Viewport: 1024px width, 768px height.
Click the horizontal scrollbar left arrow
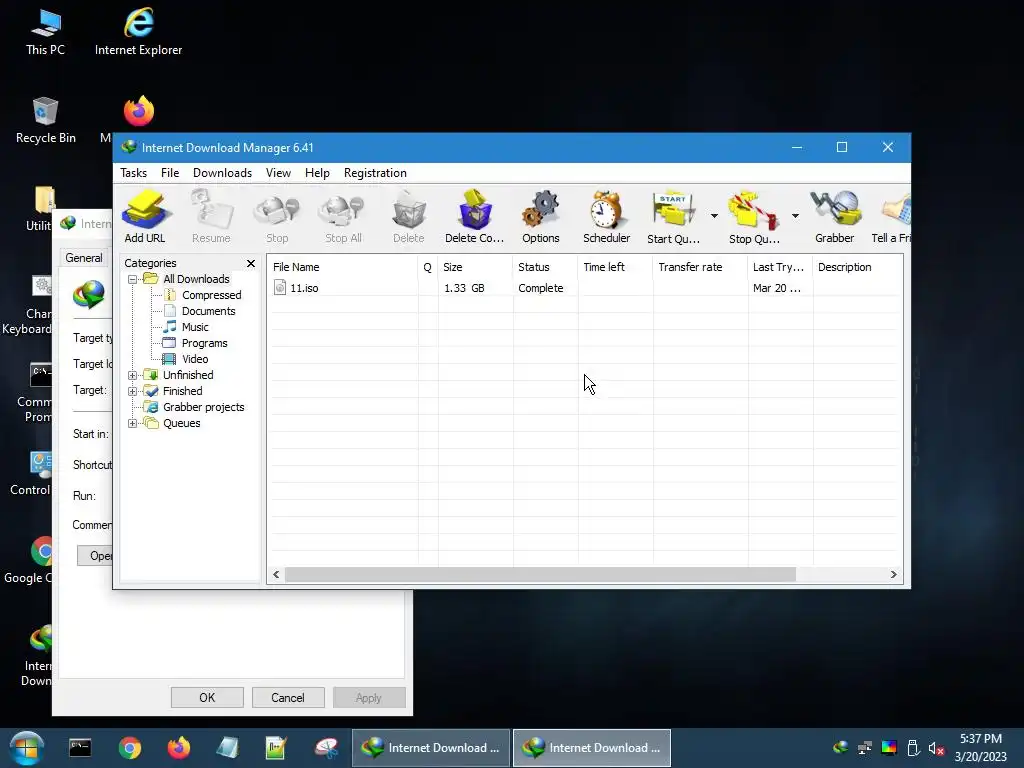[x=276, y=575]
